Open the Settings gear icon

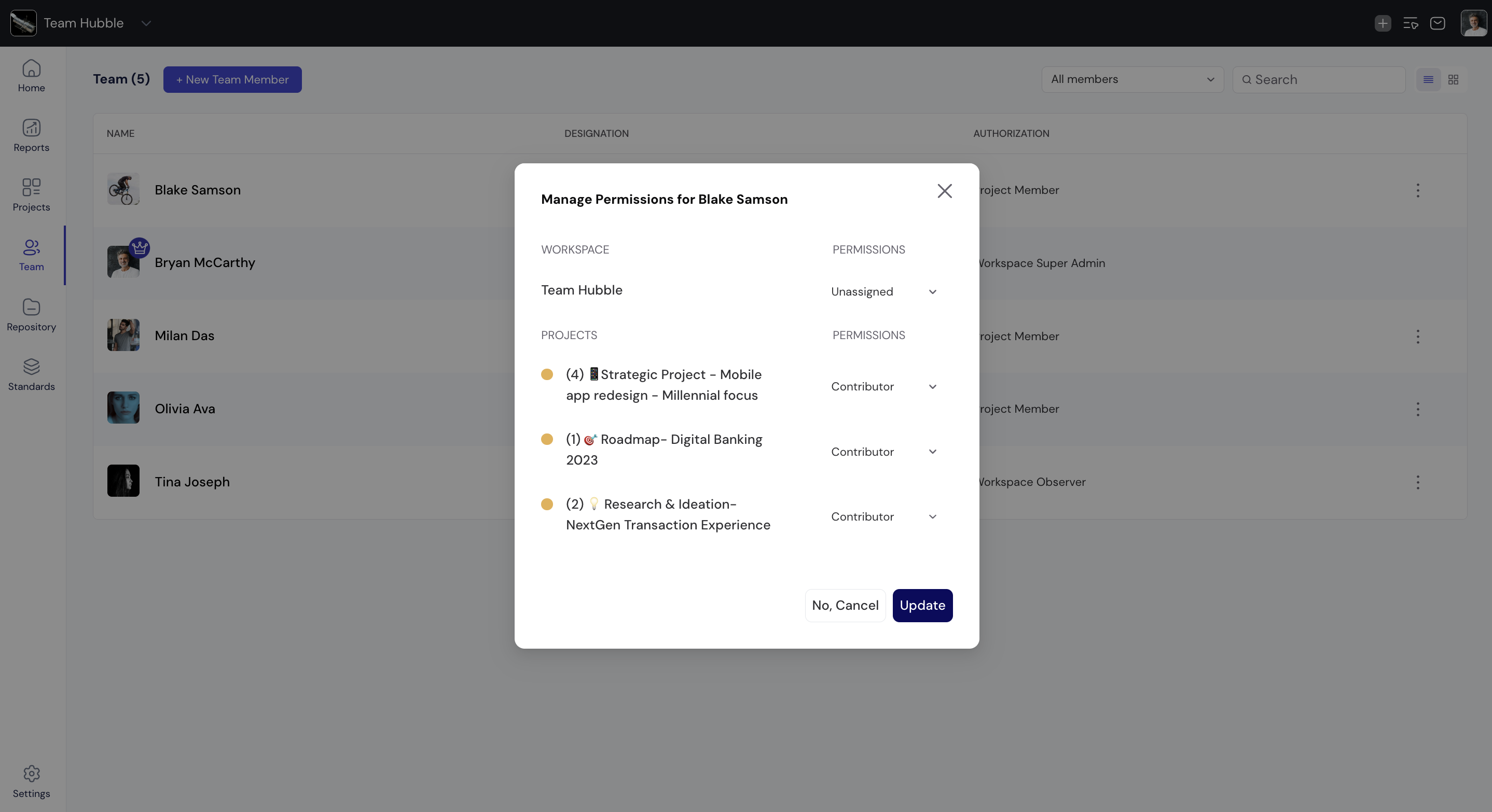tap(31, 773)
